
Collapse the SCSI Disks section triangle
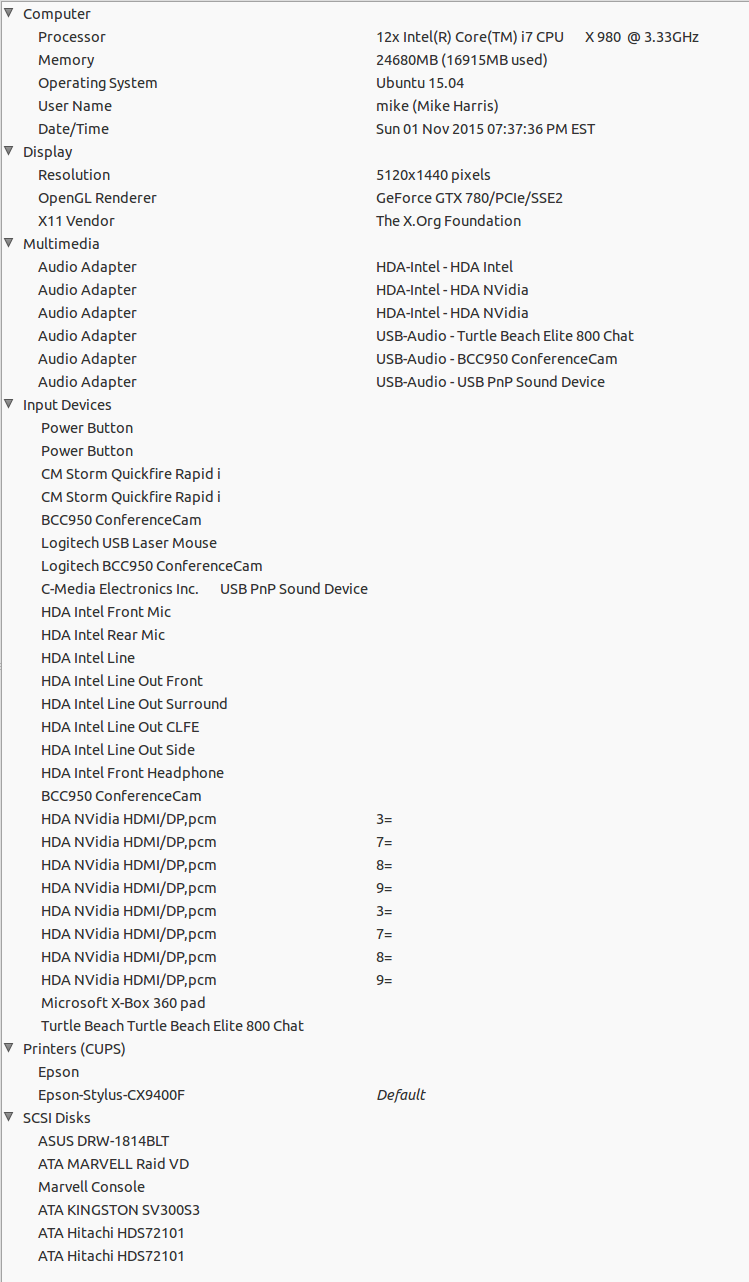pyautogui.click(x=9, y=1118)
